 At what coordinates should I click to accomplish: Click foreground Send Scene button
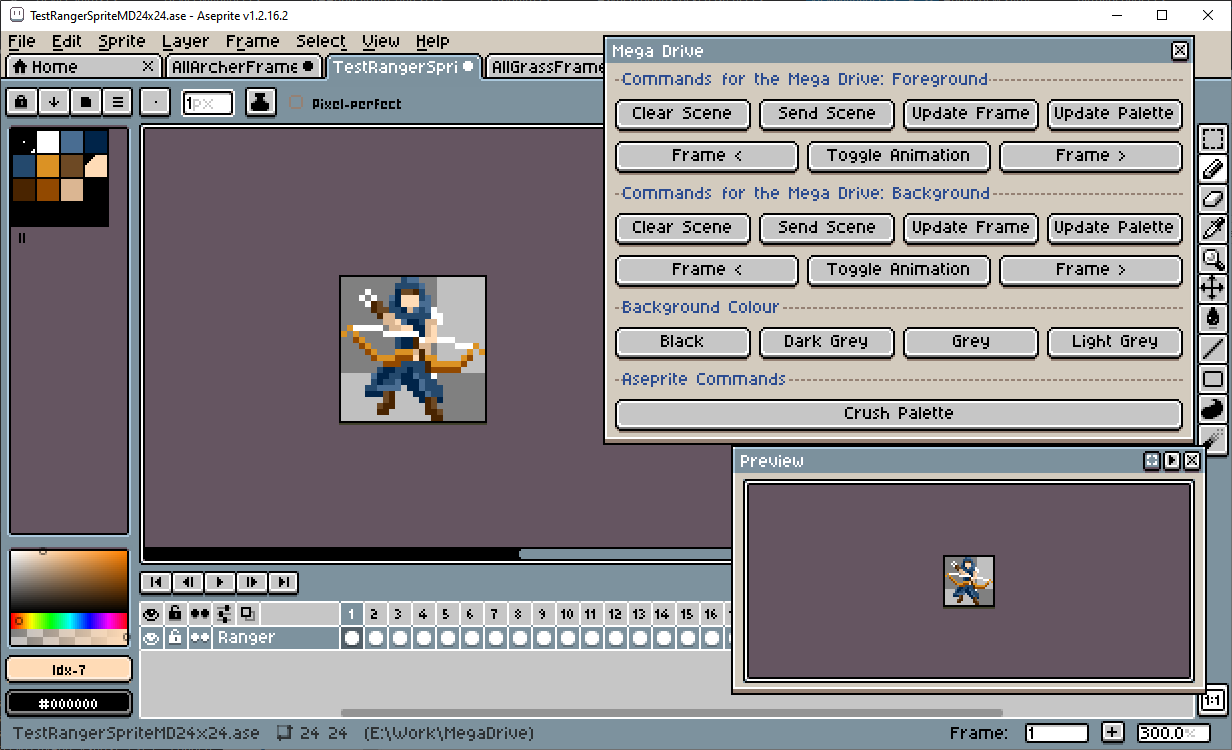tap(826, 114)
